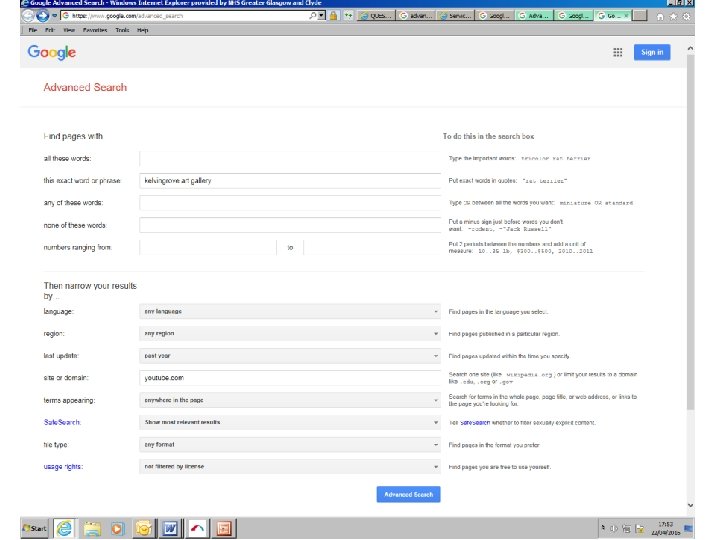Click the search magnifier in address bar

(313, 16)
